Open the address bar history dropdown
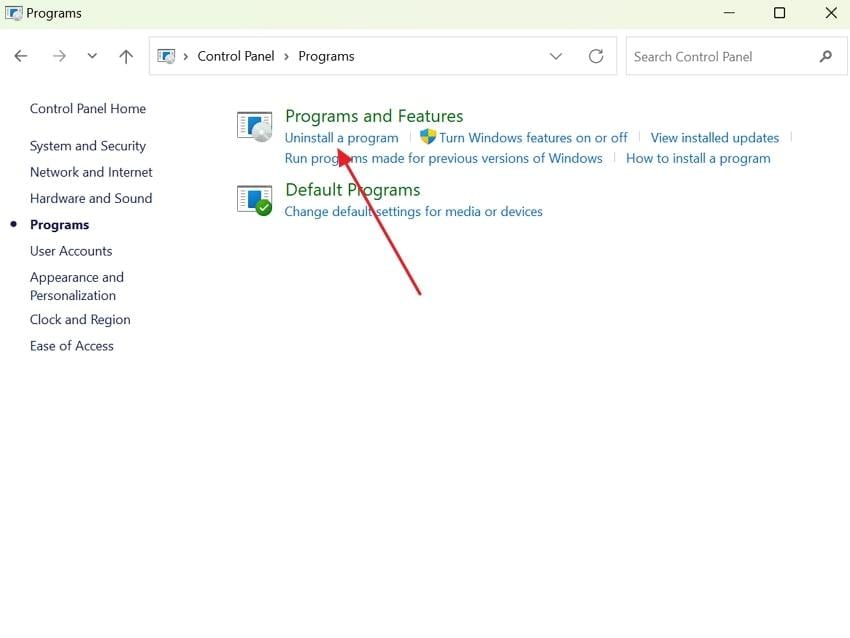This screenshot has height=638, width=850. pyautogui.click(x=556, y=56)
